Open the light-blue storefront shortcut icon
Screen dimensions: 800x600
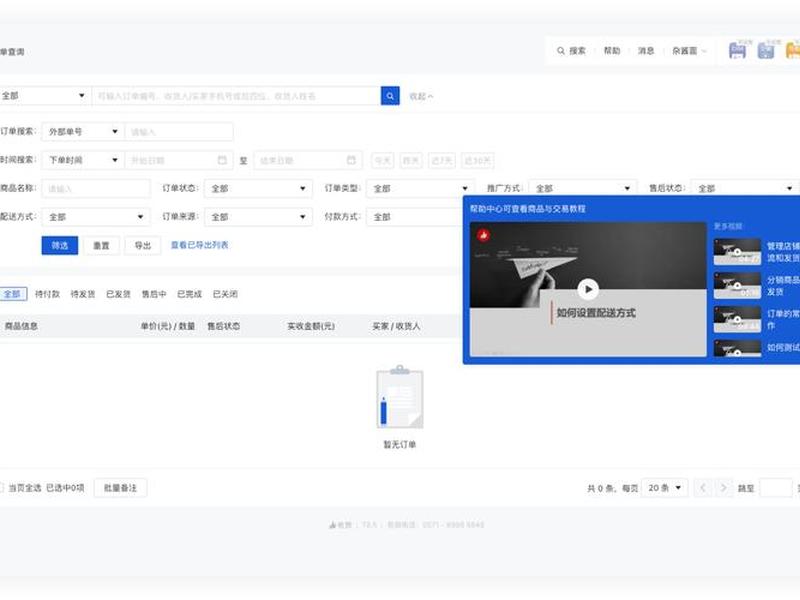(765, 50)
